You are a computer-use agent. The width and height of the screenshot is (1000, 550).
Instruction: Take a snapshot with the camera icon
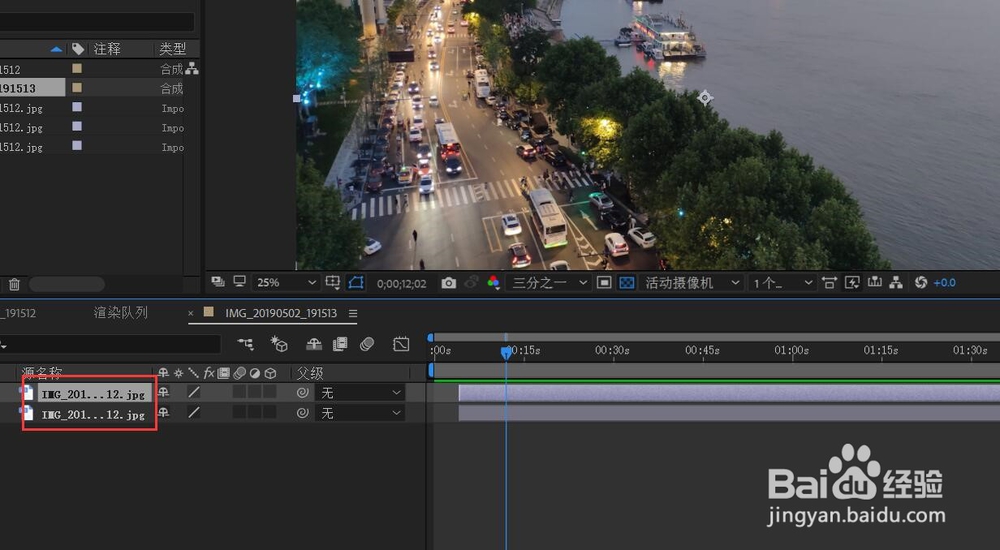448,283
